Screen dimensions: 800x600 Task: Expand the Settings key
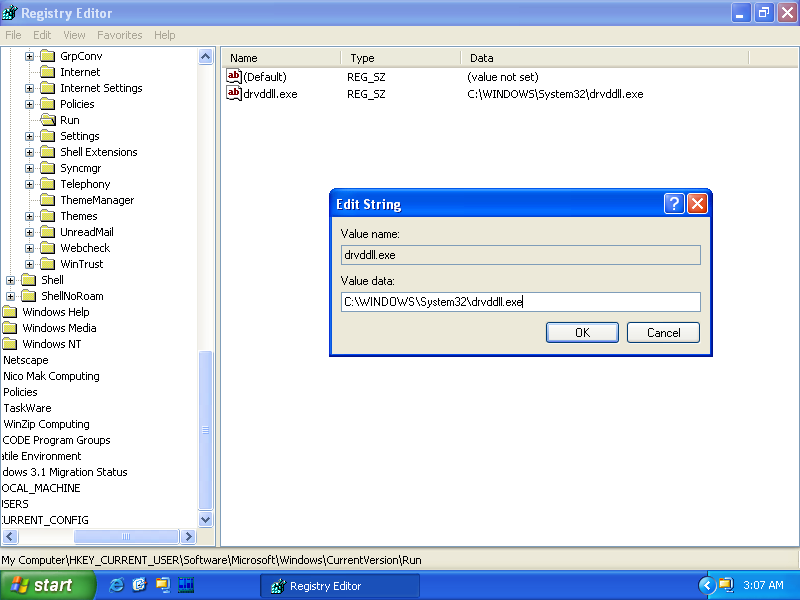click(30, 136)
